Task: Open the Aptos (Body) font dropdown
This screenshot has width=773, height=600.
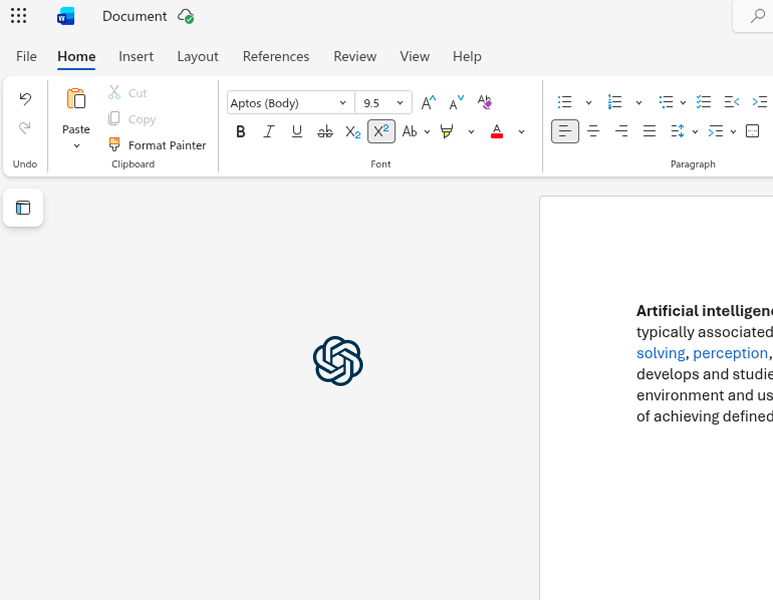Action: 342,103
